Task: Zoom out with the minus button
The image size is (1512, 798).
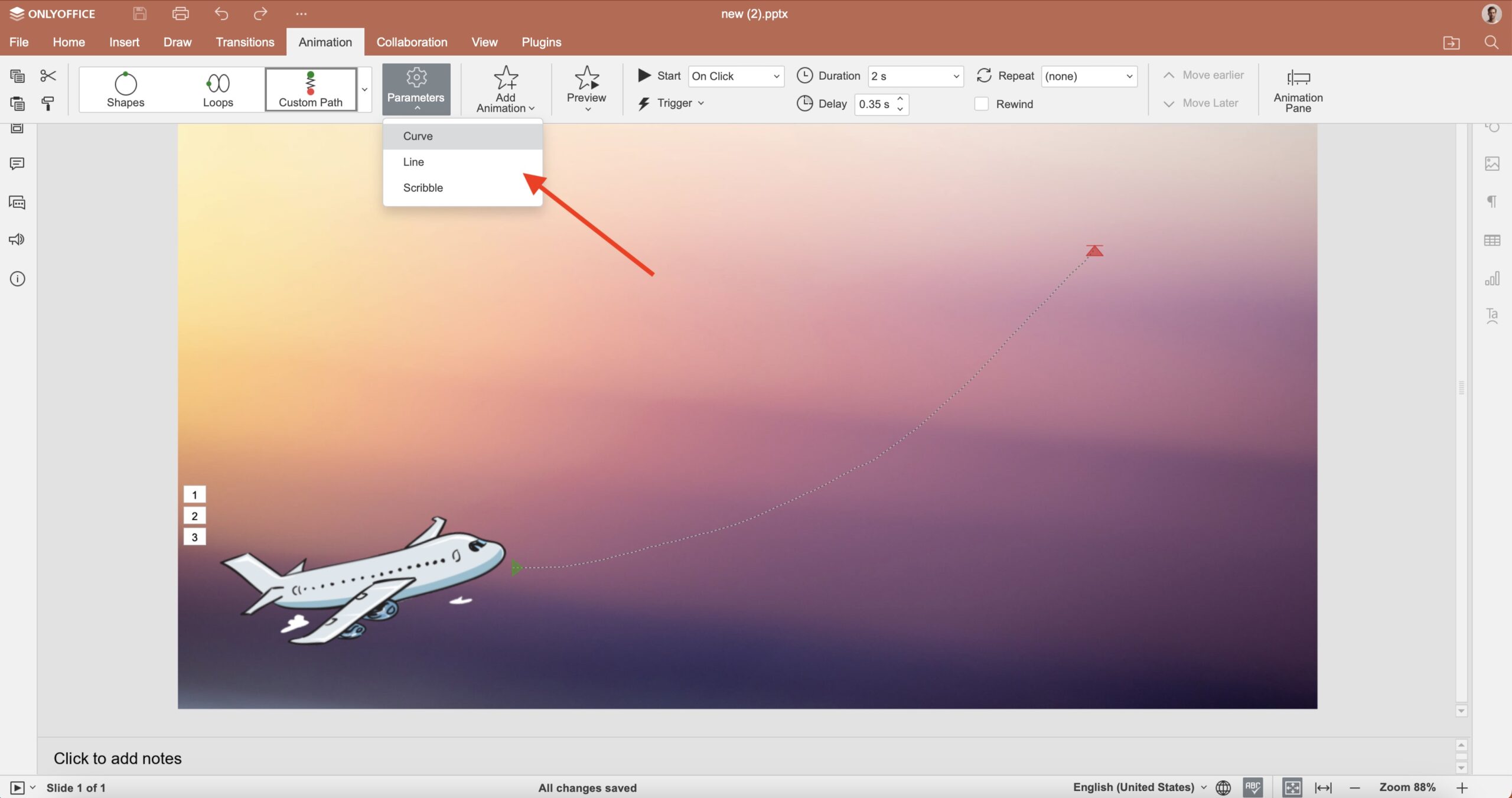Action: point(1355,787)
